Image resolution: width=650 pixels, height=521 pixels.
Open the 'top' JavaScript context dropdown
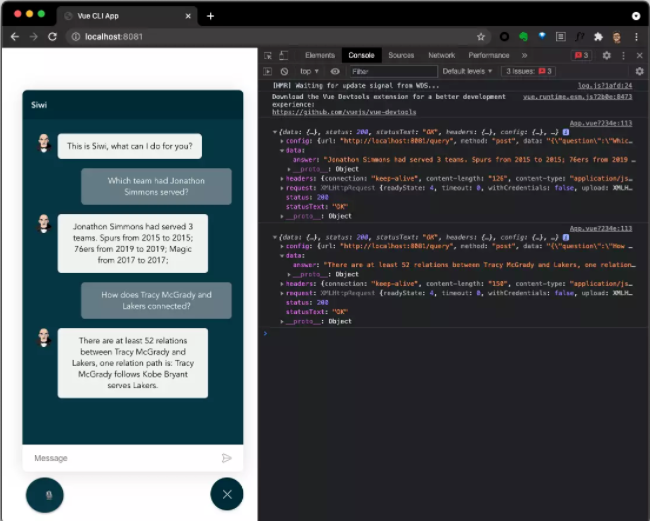click(x=310, y=72)
